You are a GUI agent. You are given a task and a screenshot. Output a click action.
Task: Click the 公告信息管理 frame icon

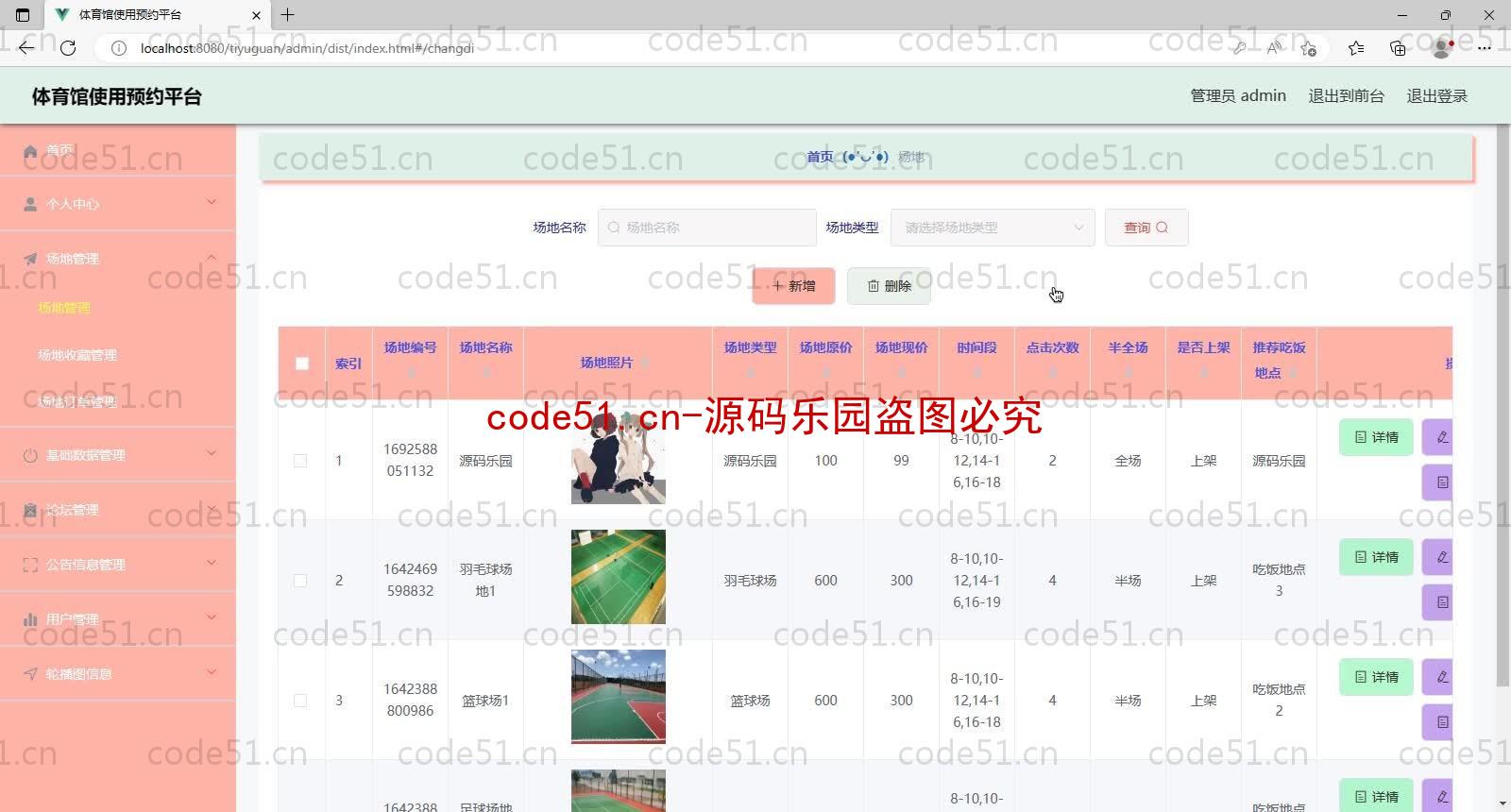pyautogui.click(x=30, y=565)
